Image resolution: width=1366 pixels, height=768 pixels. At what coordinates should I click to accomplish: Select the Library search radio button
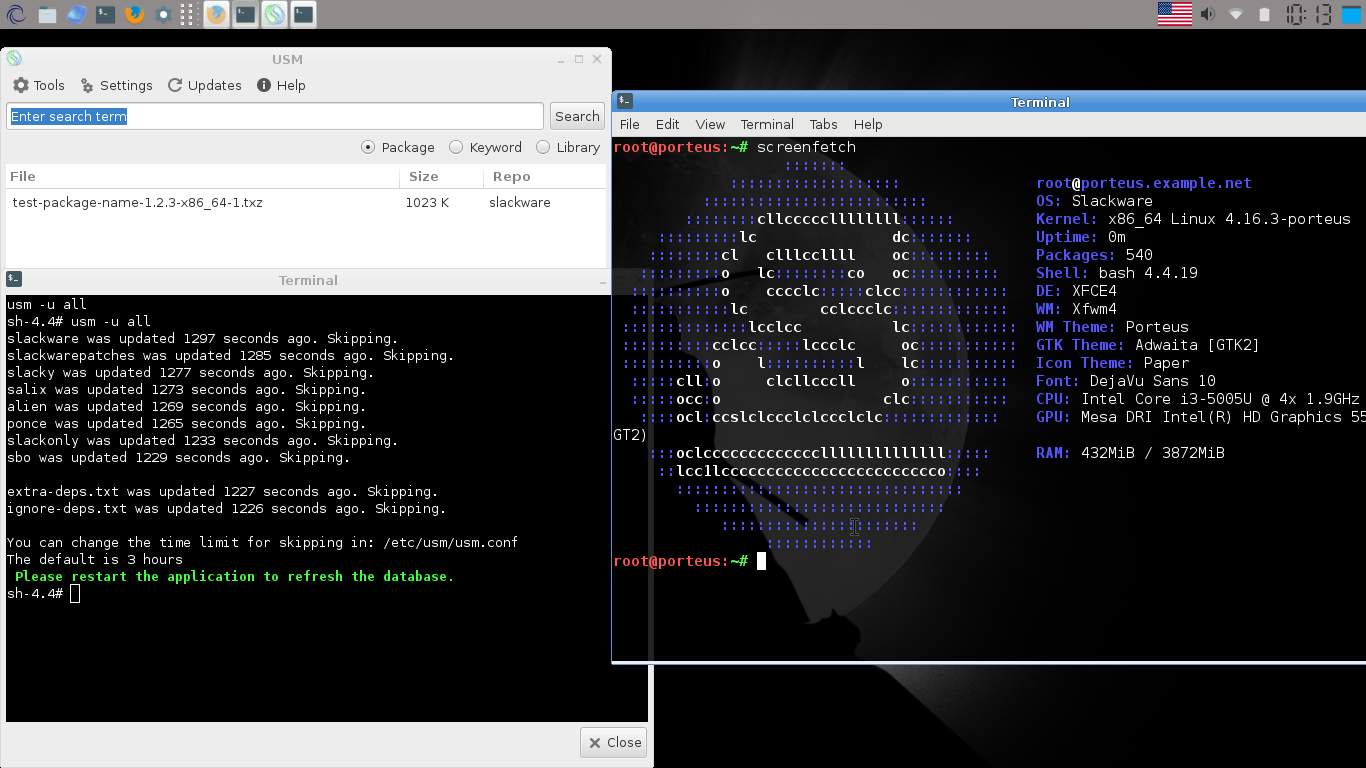[x=542, y=147]
